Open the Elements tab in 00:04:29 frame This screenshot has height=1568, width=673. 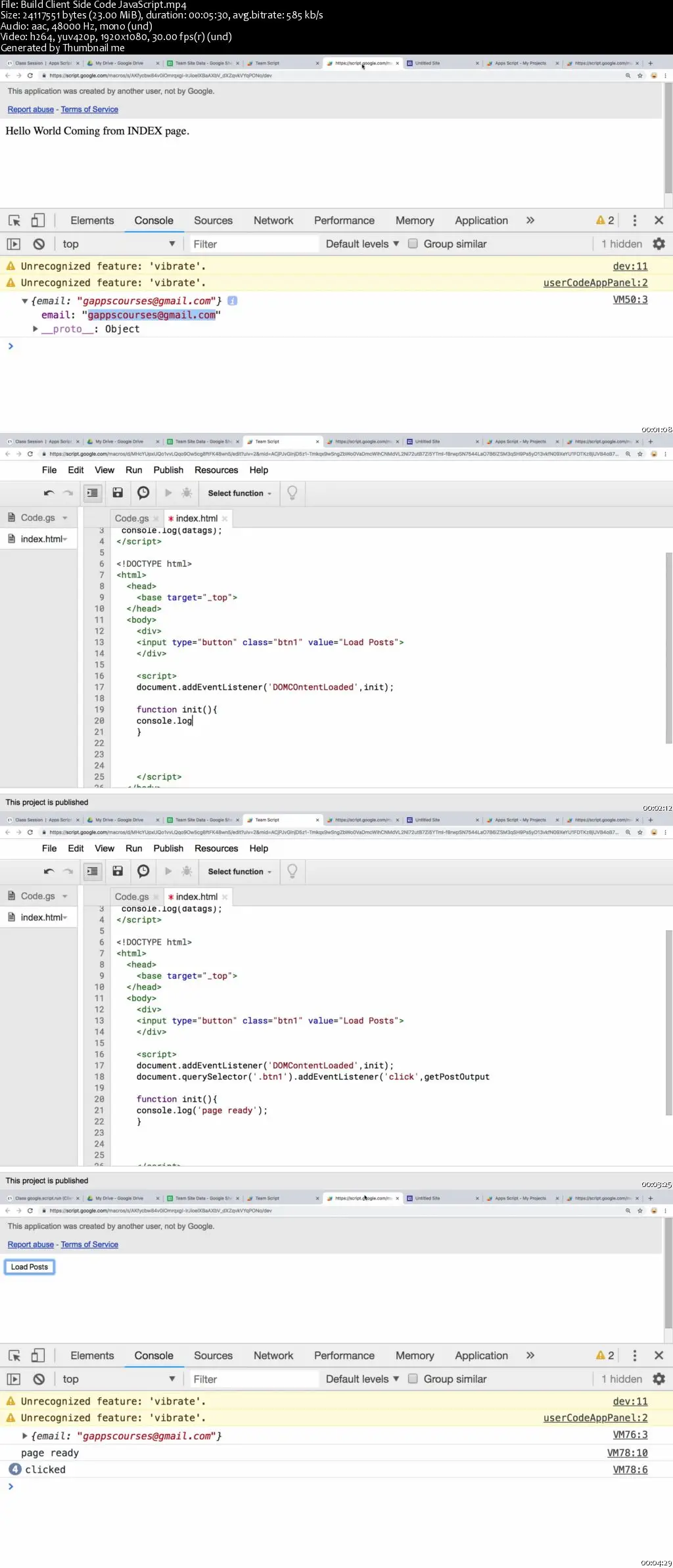click(x=92, y=1356)
